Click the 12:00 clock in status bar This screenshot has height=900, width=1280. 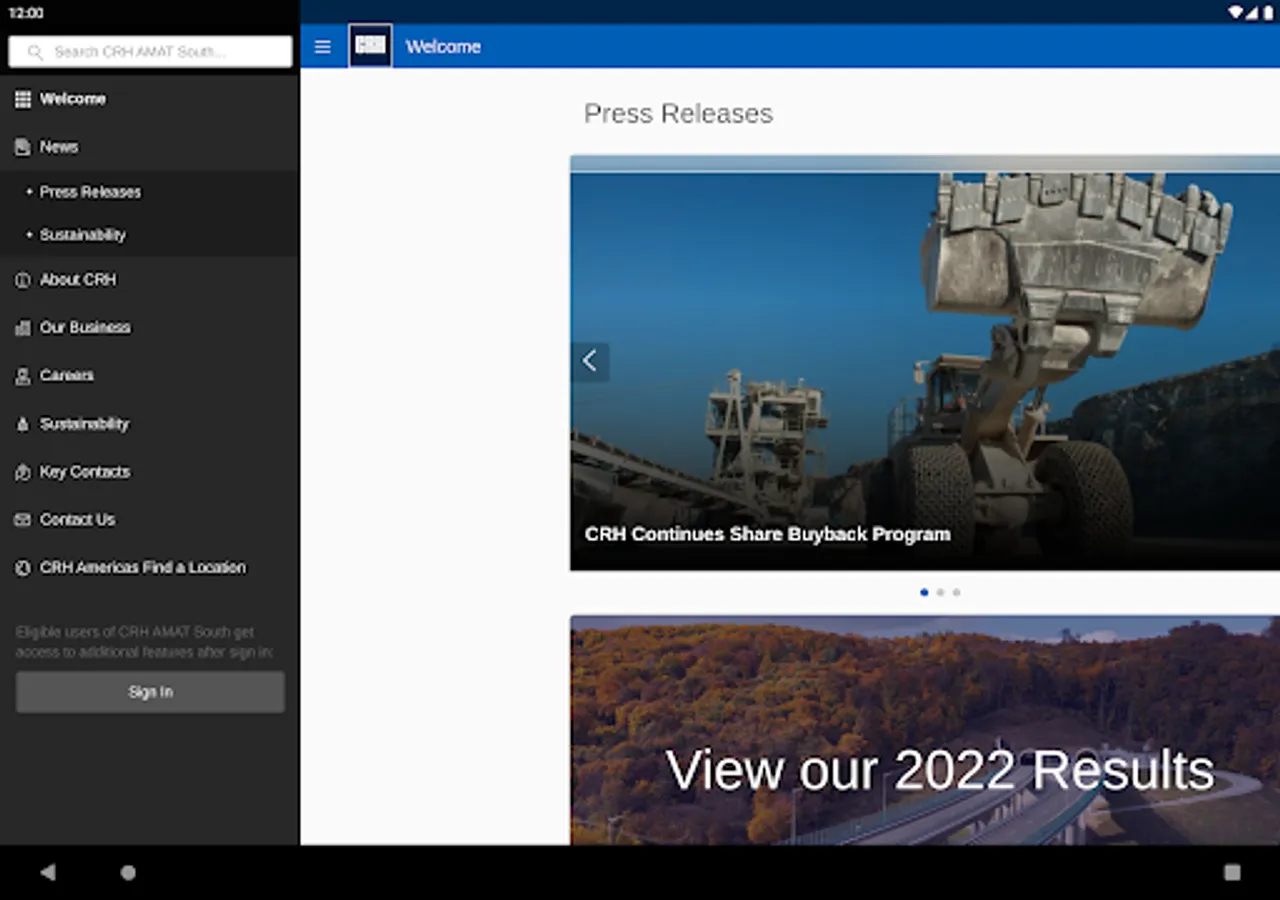pyautogui.click(x=26, y=13)
